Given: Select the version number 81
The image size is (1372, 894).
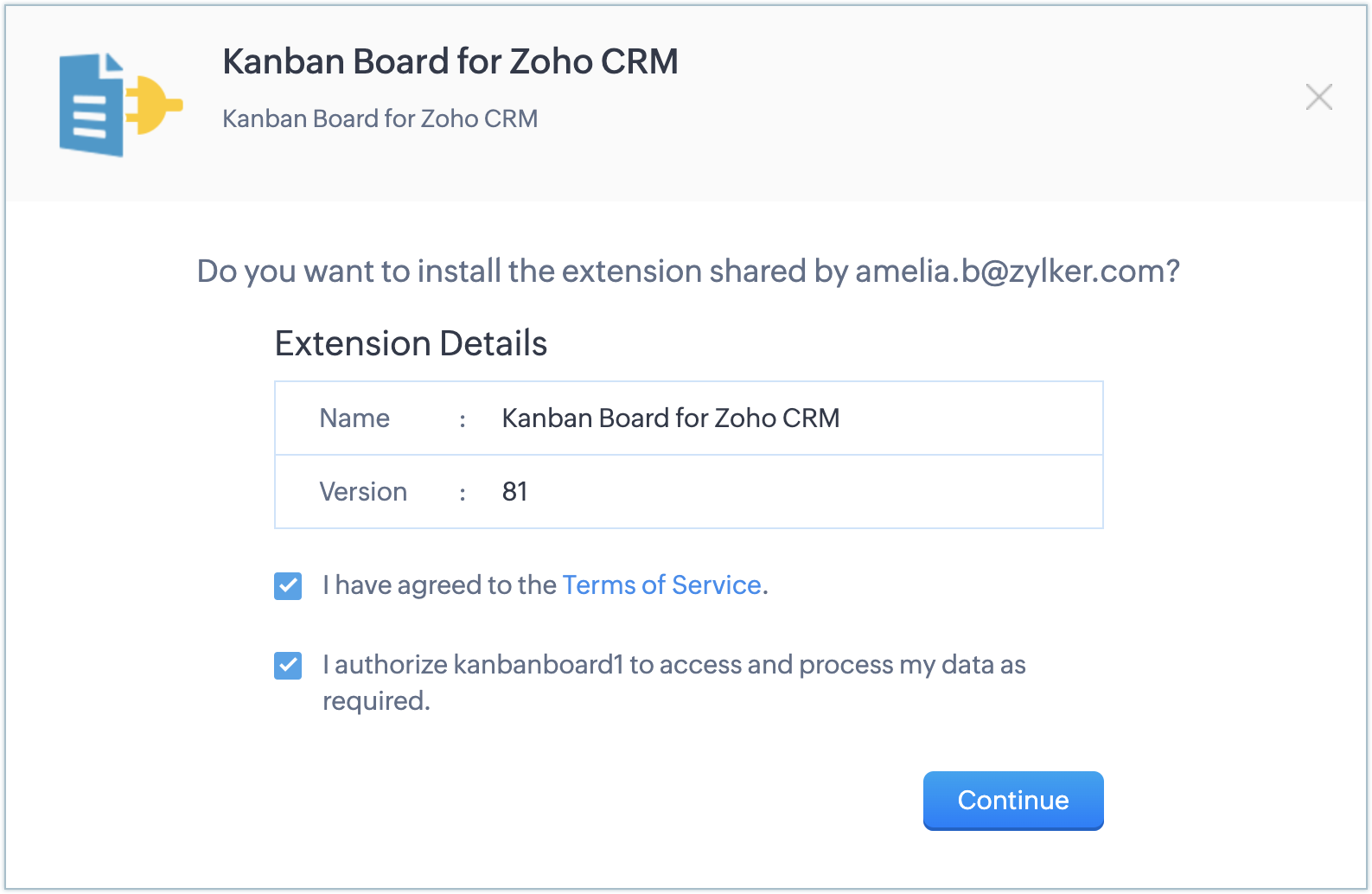Looking at the screenshot, I should click(514, 492).
